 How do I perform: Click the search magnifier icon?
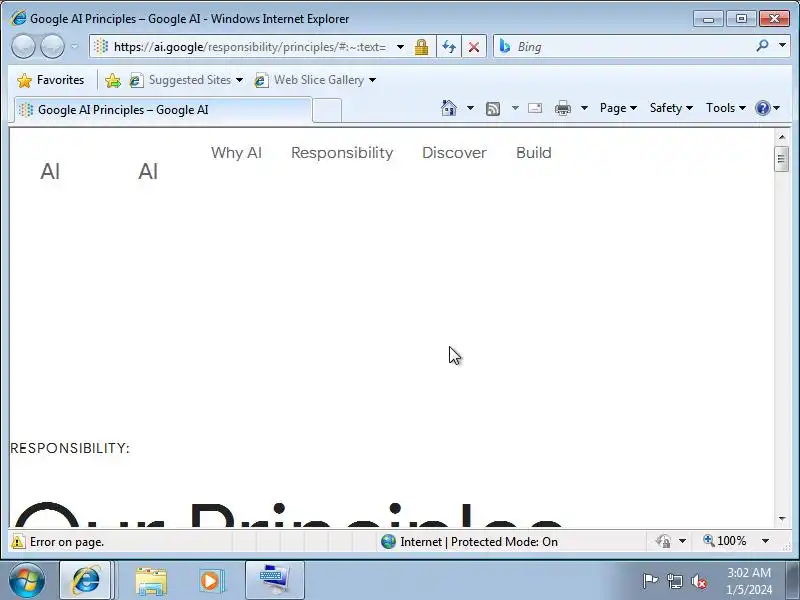coord(762,46)
